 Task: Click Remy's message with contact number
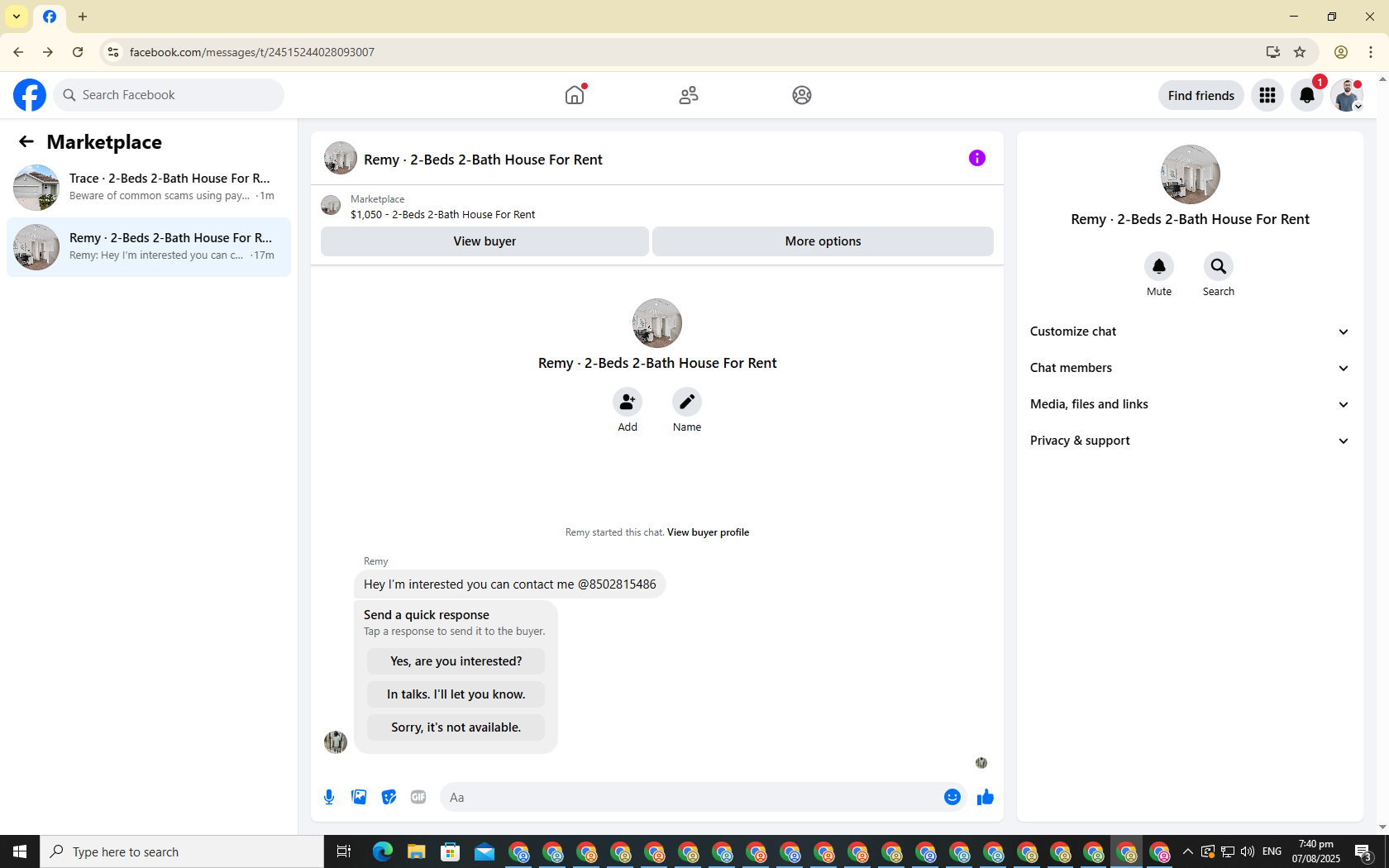pyautogui.click(x=510, y=584)
